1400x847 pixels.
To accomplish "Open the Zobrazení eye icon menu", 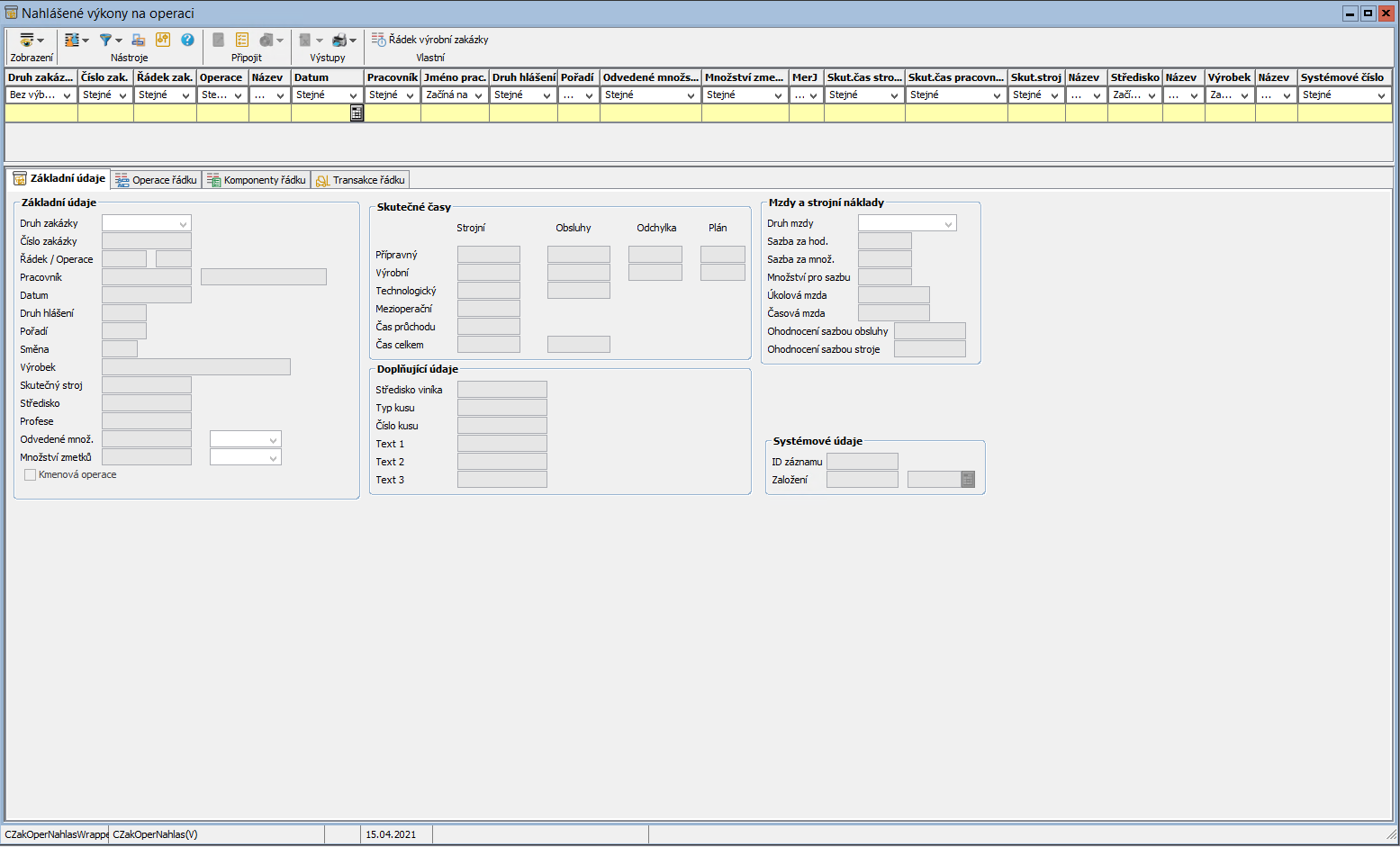I will 31,41.
